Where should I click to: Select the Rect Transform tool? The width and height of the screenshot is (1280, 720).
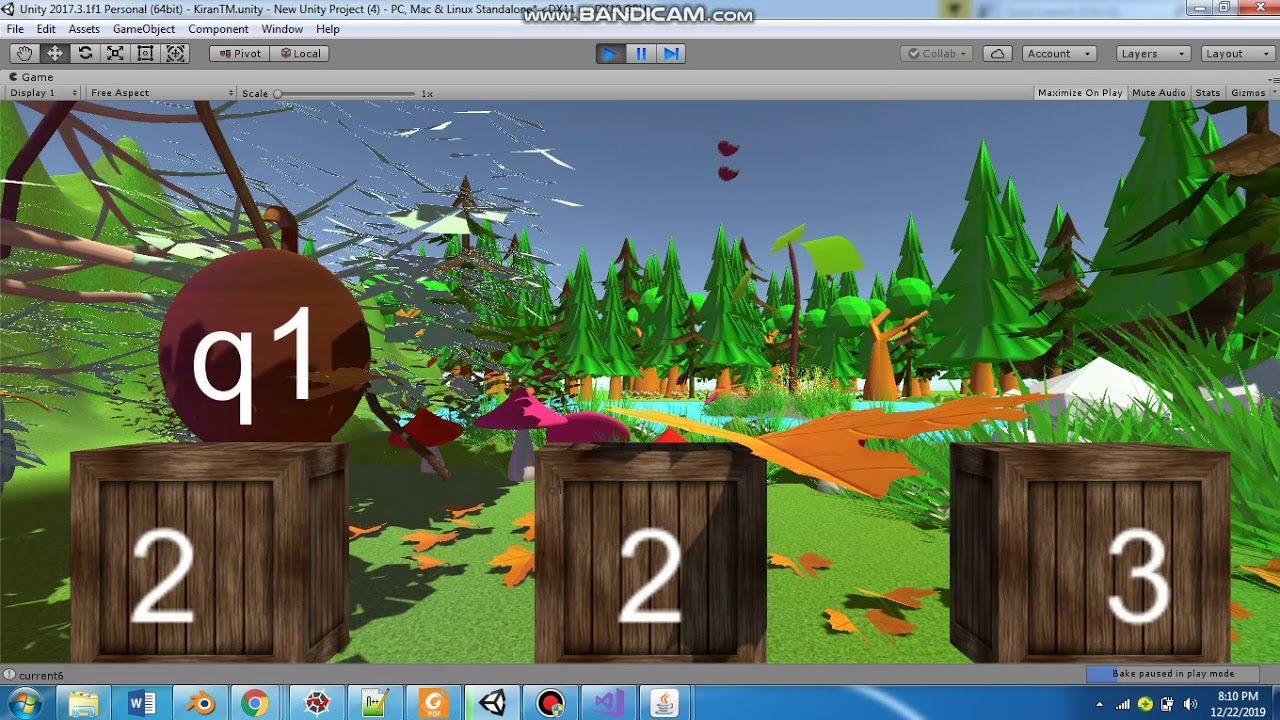click(145, 53)
